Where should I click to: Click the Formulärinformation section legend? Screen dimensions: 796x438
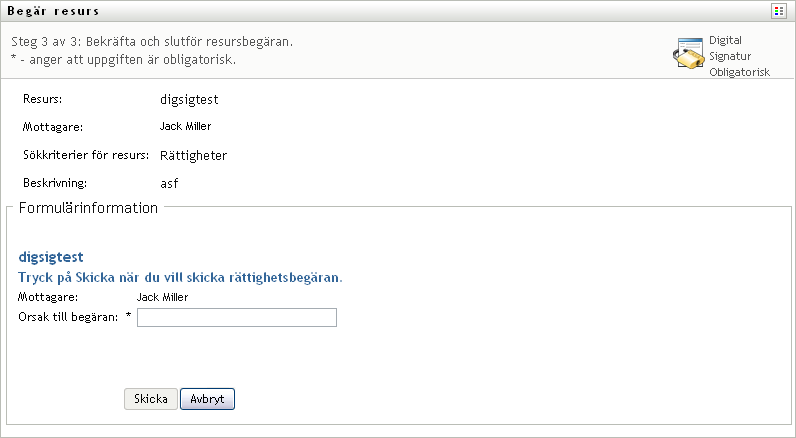pos(88,208)
